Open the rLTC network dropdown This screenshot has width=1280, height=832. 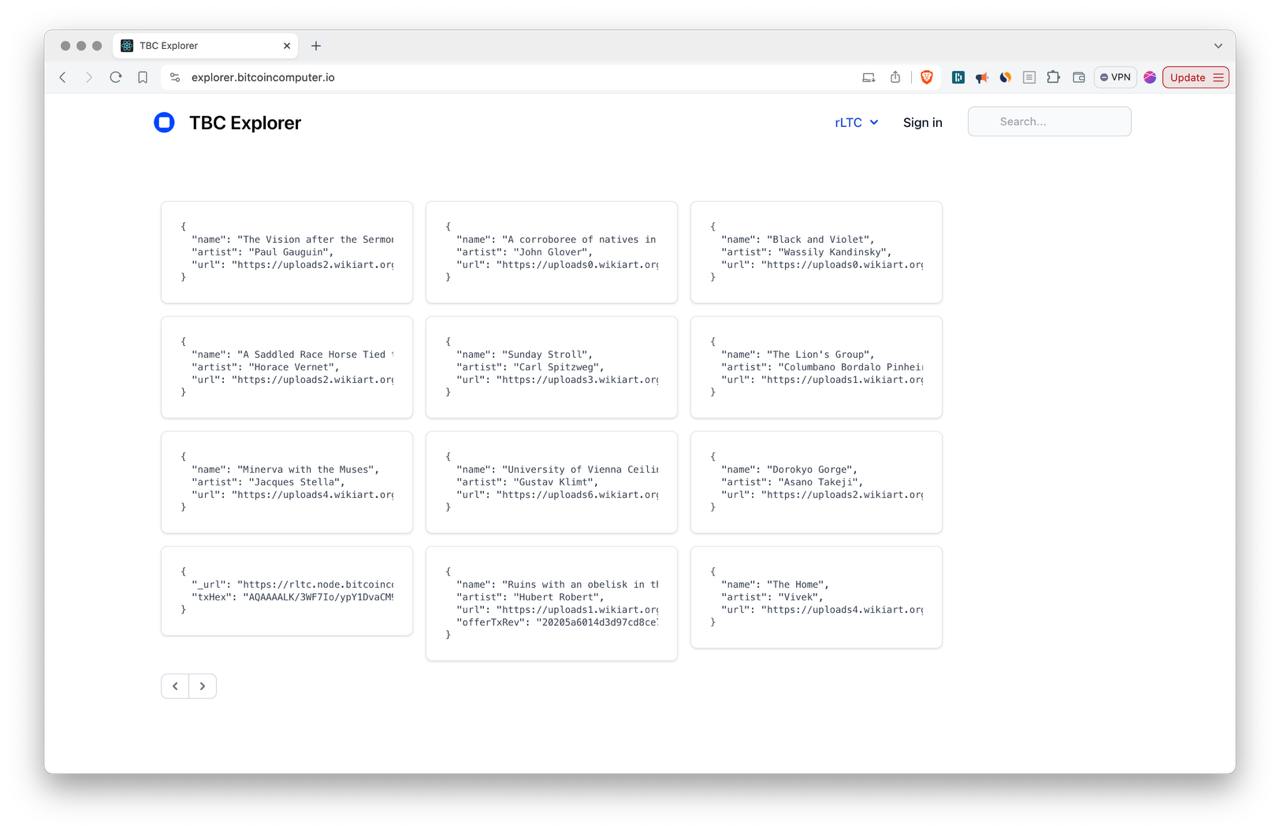click(857, 122)
